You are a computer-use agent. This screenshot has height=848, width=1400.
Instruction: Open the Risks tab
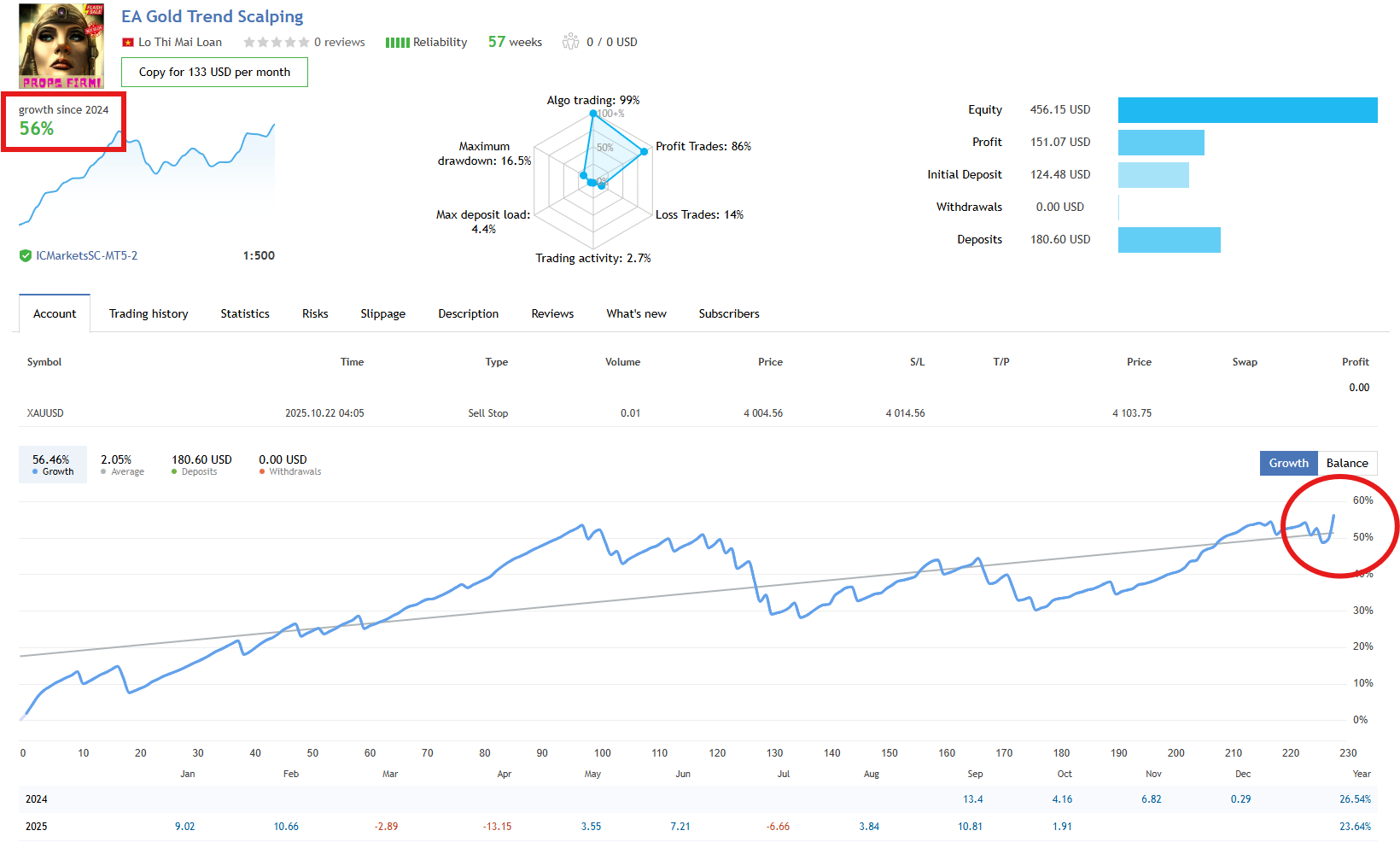(x=315, y=313)
